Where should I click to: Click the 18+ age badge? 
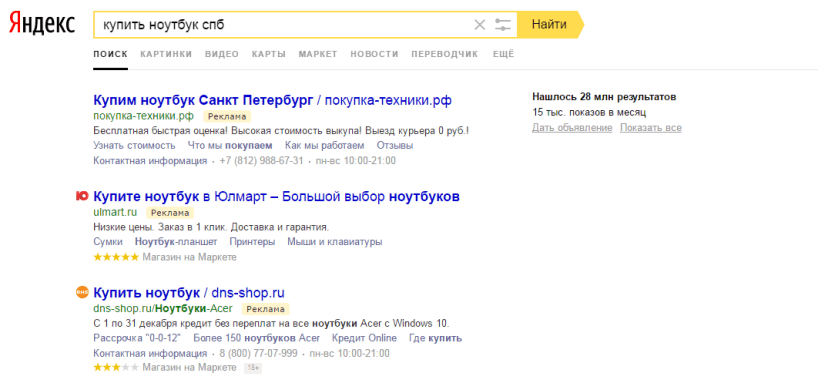253,368
